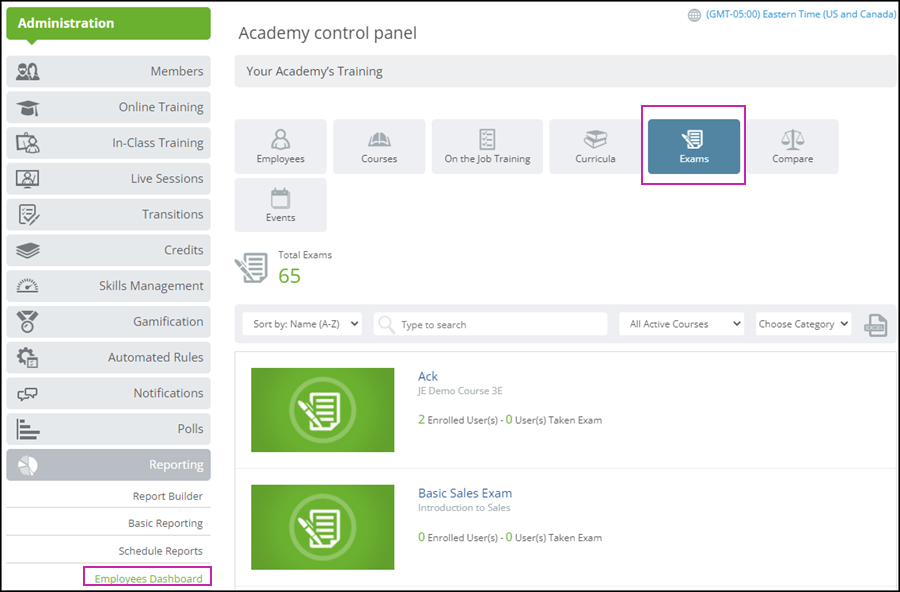Click the Basic Sales Exam thumbnail
Image resolution: width=900 pixels, height=592 pixels.
coord(323,527)
